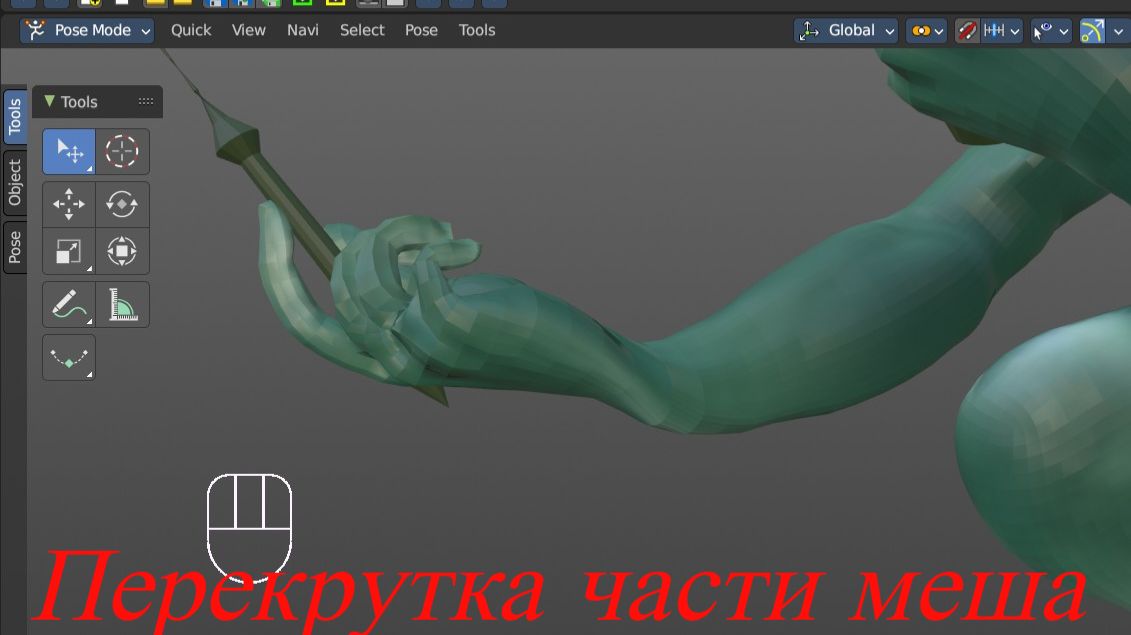Open the Navi menu
Image resolution: width=1131 pixels, height=635 pixels.
(x=303, y=30)
